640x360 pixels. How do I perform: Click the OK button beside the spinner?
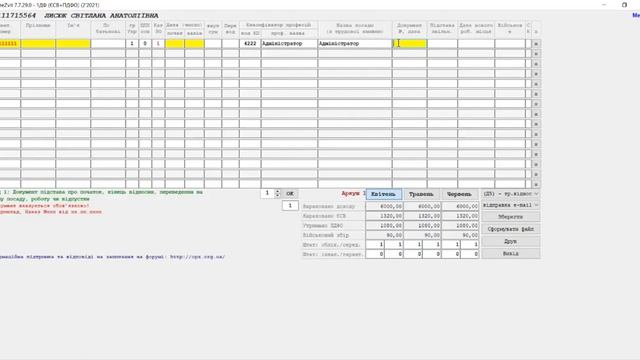[290, 193]
